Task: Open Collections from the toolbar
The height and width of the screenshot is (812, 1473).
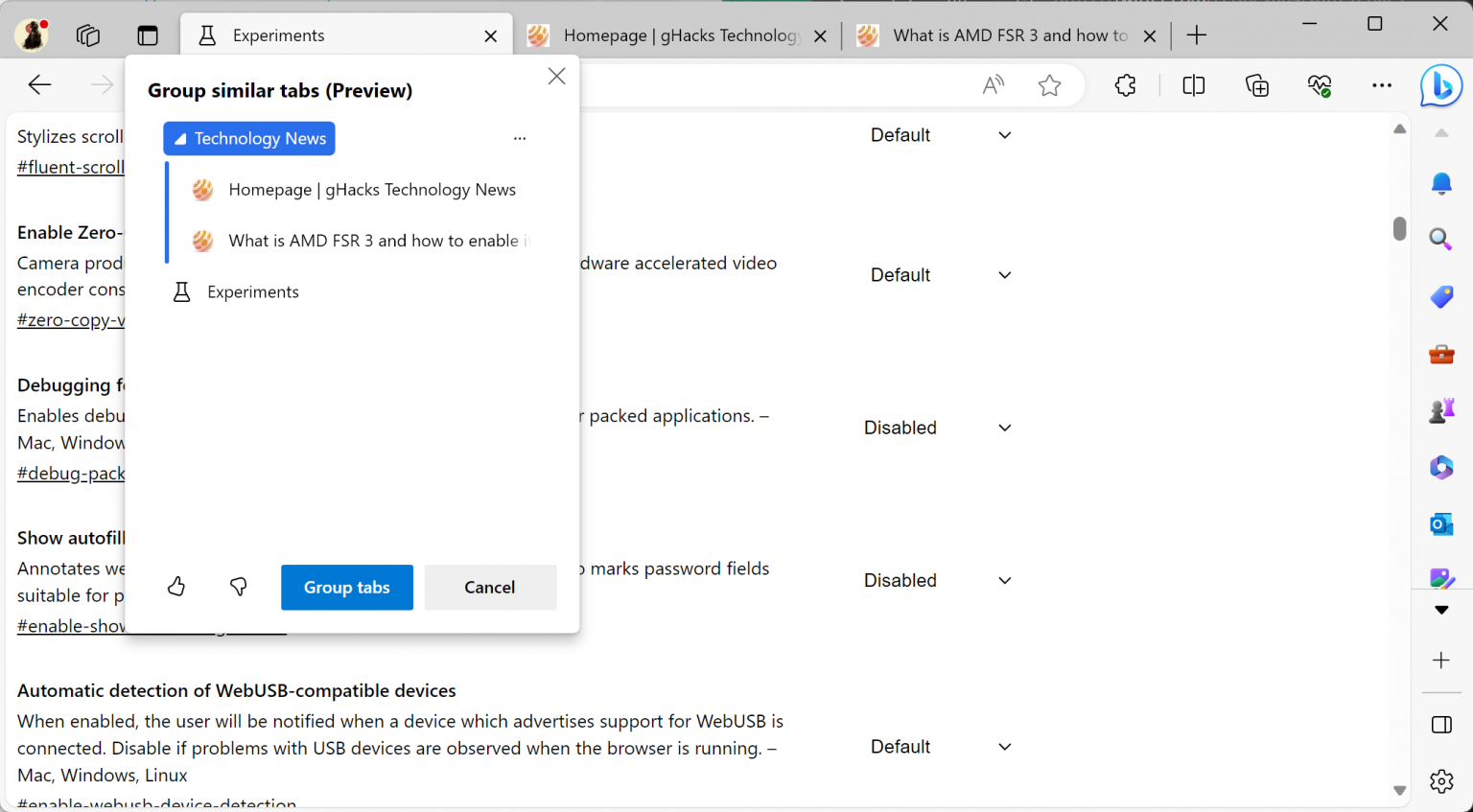Action: (1256, 85)
